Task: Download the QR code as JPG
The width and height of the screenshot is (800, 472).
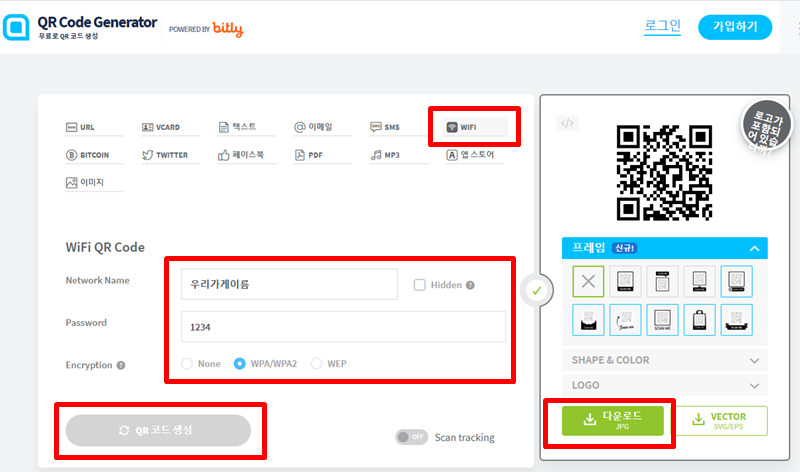Action: [613, 420]
